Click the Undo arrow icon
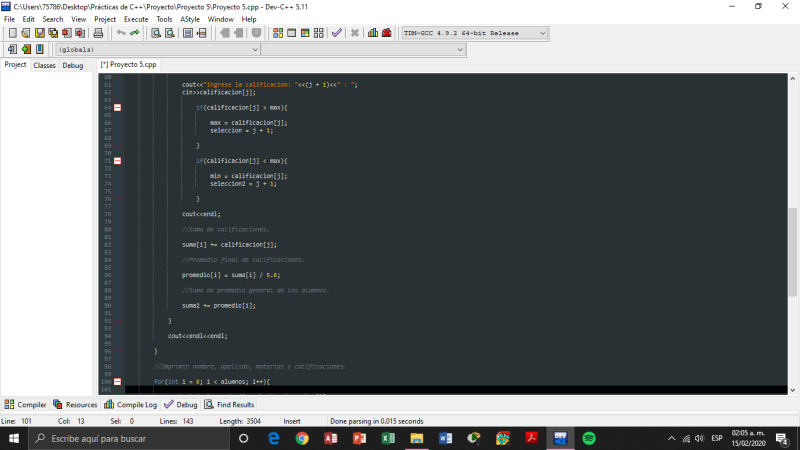The width and height of the screenshot is (800, 450). [x=121, y=33]
